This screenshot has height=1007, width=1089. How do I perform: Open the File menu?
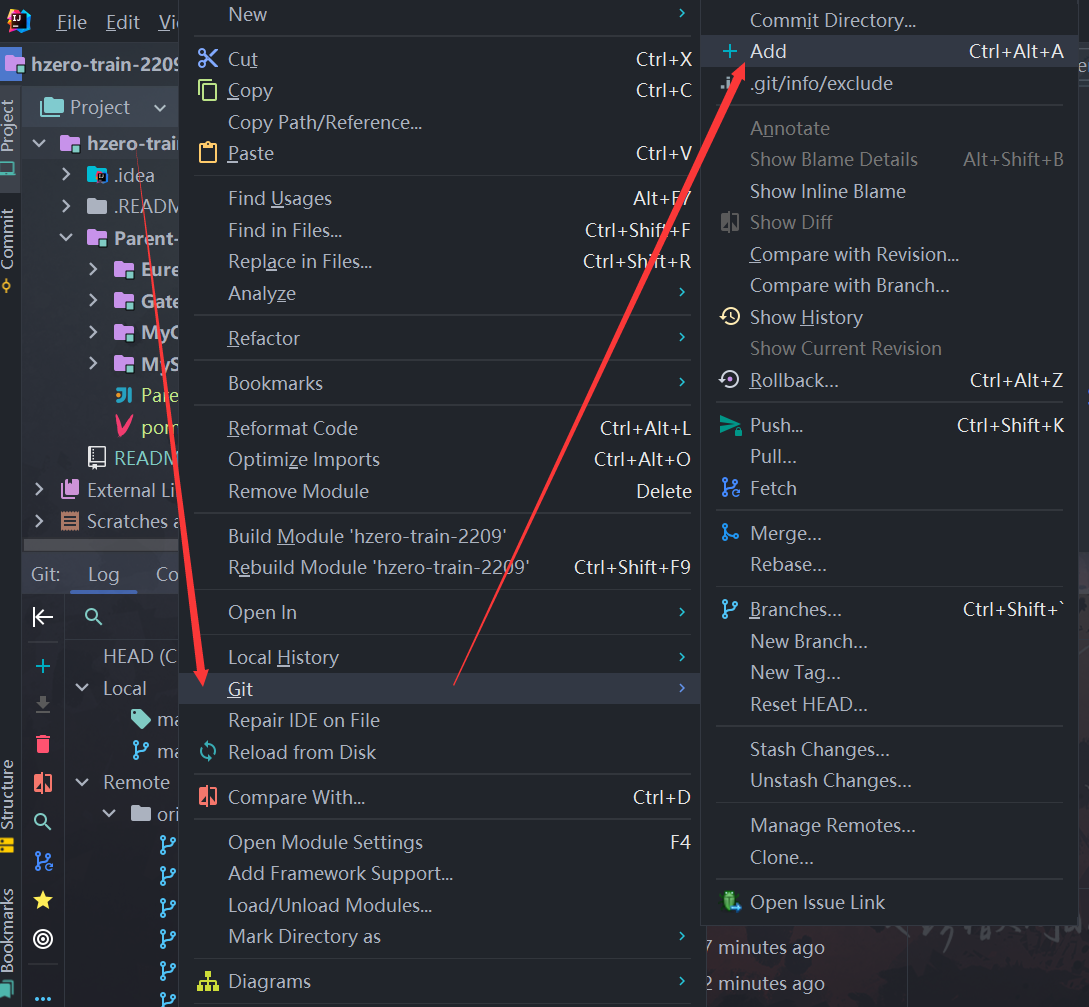(72, 22)
